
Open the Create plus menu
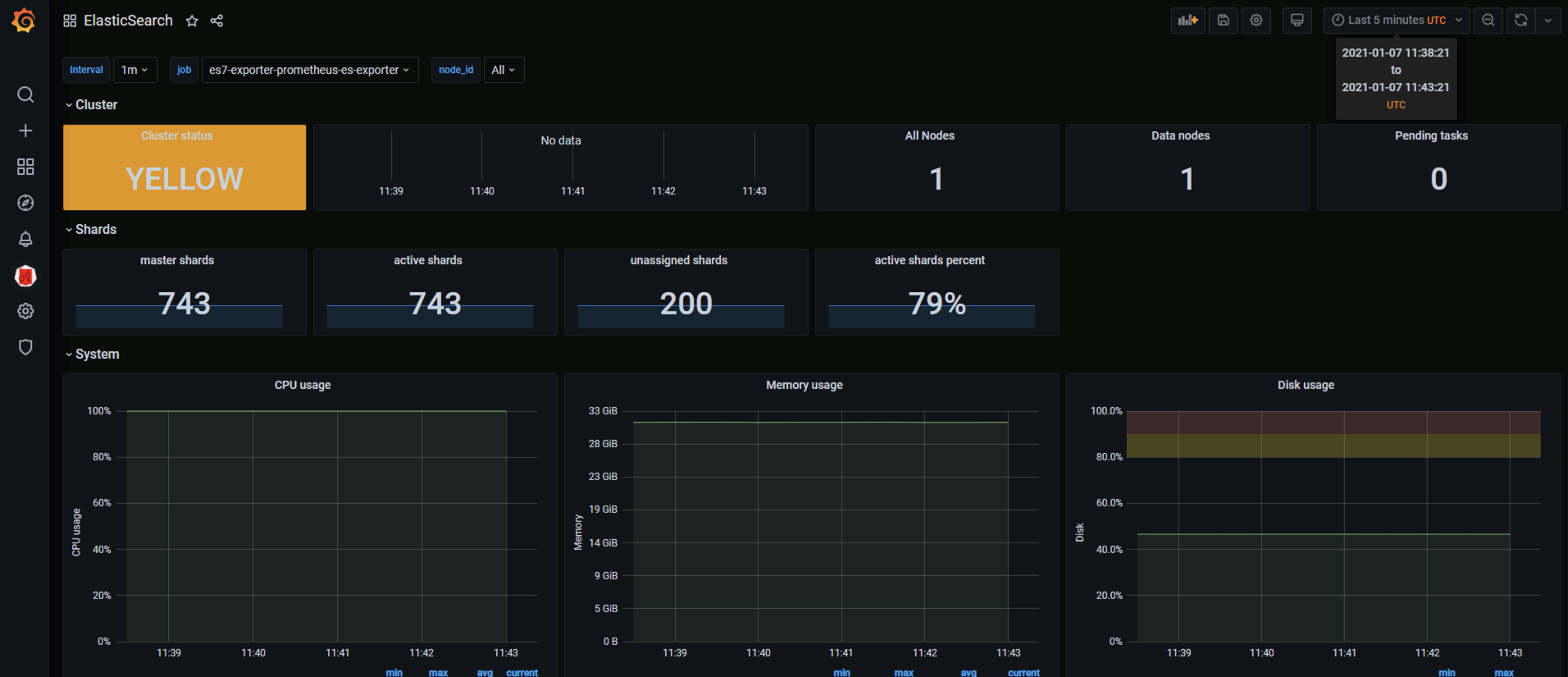(25, 130)
